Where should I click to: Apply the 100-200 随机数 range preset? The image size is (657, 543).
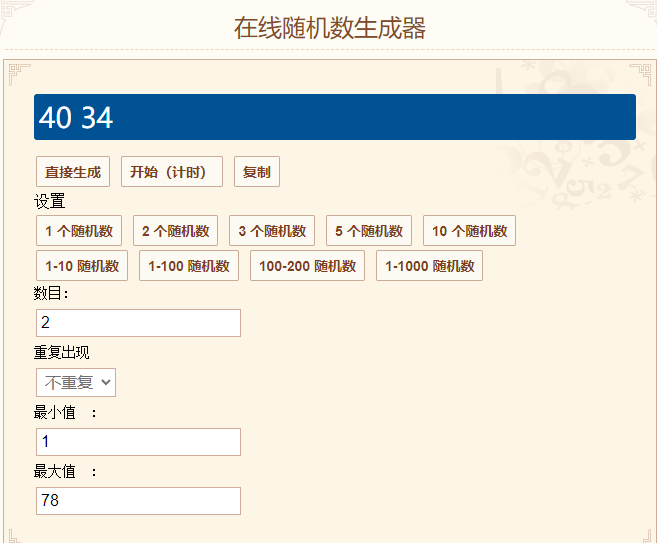[x=308, y=266]
